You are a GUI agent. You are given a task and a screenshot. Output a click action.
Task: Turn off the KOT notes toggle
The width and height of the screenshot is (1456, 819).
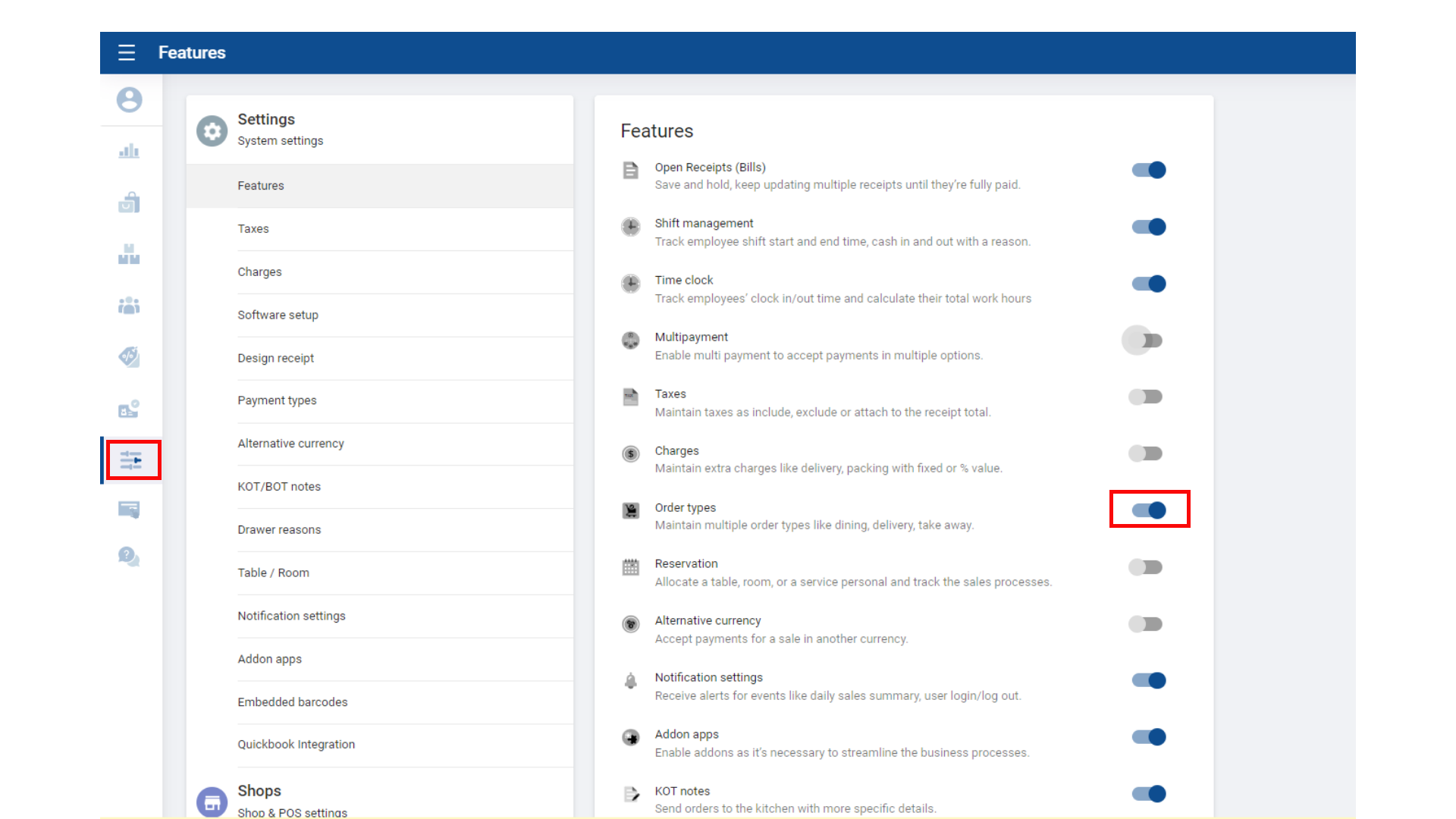(1149, 794)
